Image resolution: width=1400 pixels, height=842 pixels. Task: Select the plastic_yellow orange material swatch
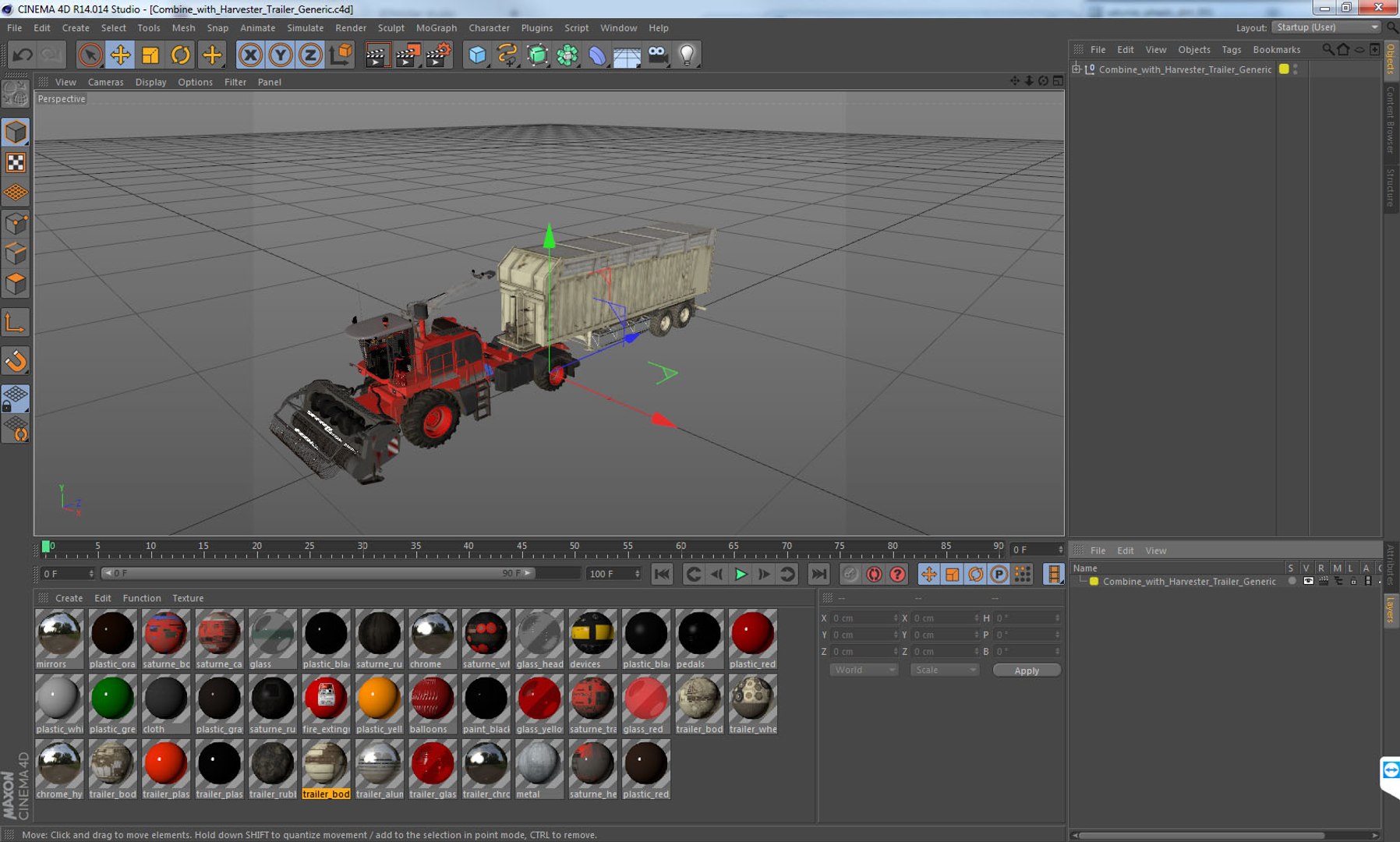click(x=379, y=704)
